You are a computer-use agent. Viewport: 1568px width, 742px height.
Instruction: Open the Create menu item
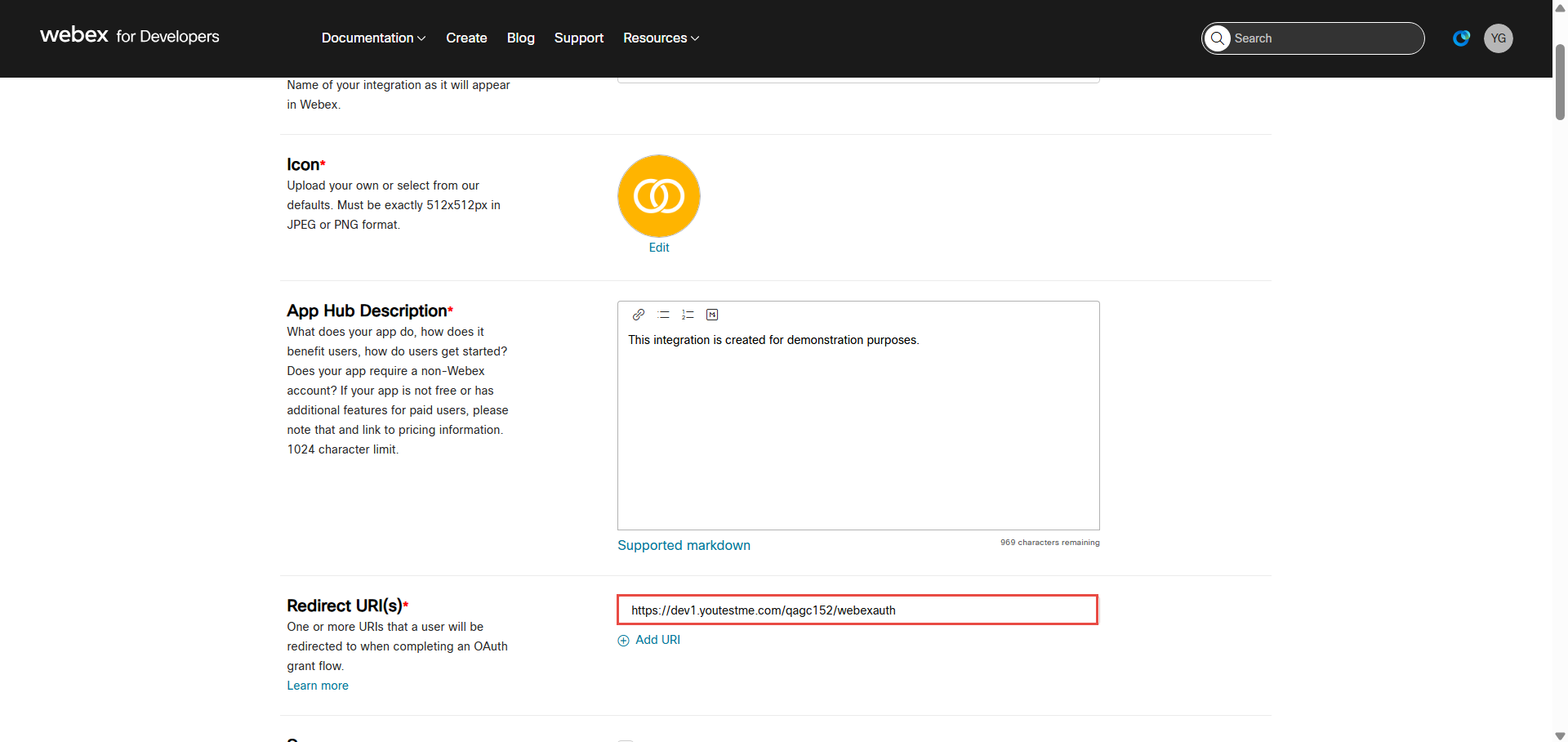point(466,38)
